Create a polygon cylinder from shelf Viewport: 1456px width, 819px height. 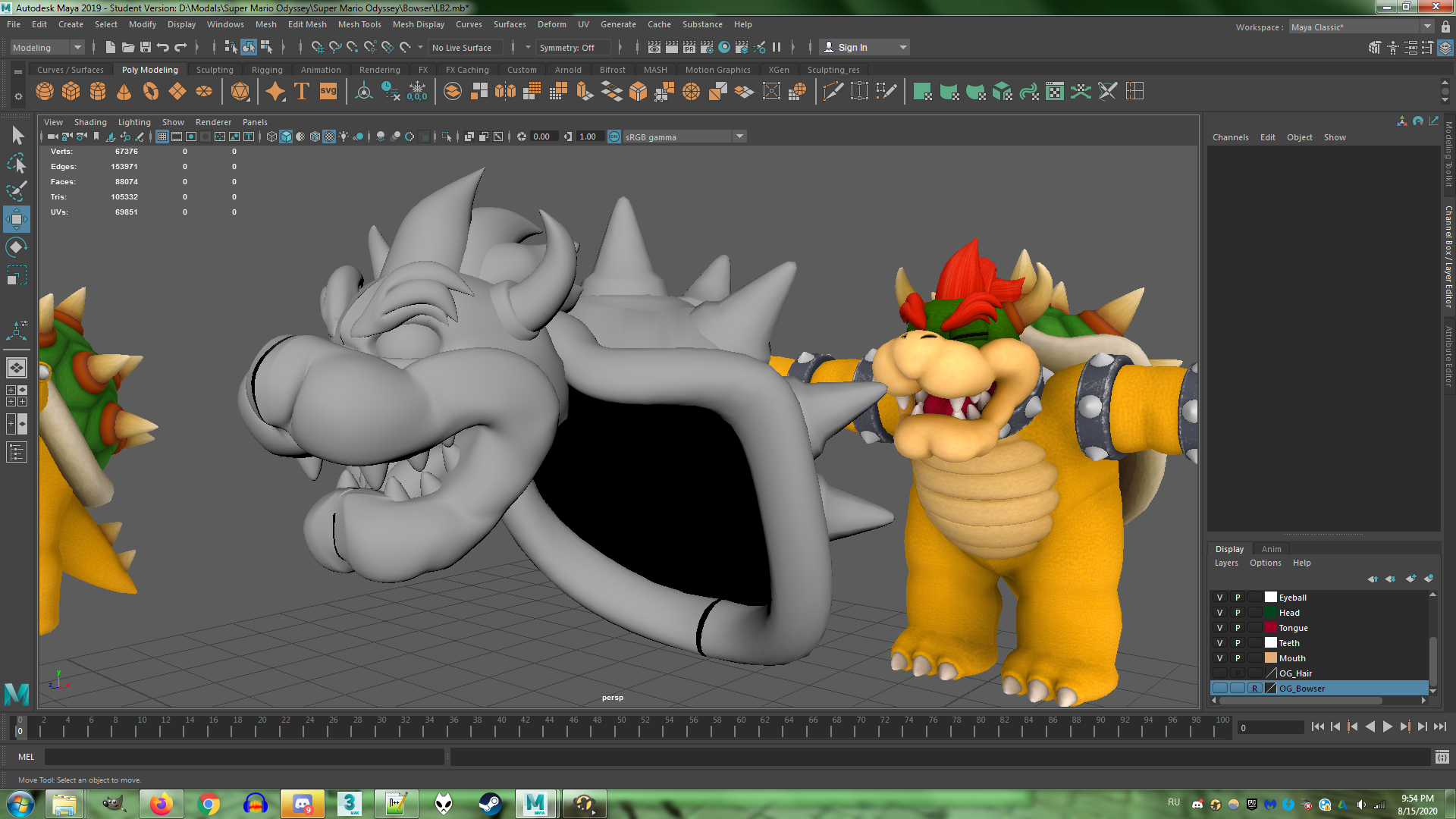pos(98,92)
